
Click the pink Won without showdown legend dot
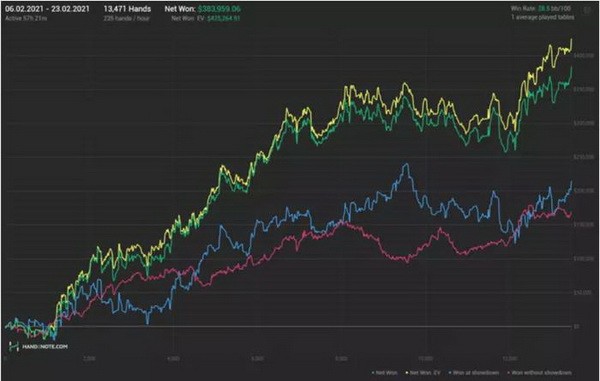(508, 372)
